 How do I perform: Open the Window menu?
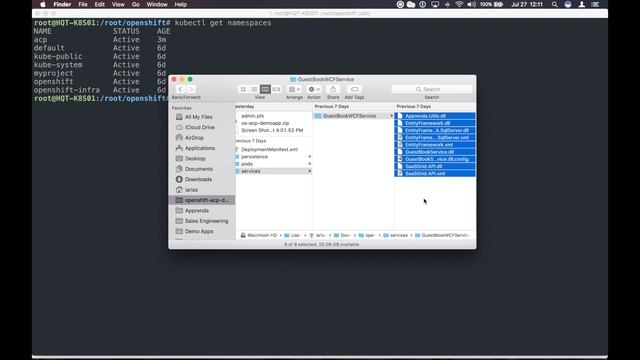pyautogui.click(x=157, y=4)
